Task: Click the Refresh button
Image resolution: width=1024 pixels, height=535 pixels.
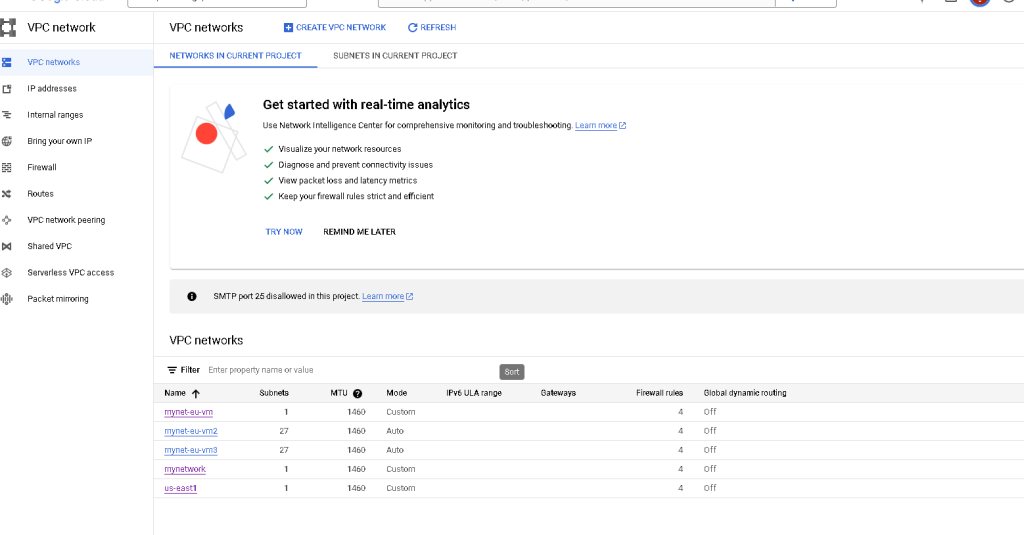Action: [x=432, y=27]
